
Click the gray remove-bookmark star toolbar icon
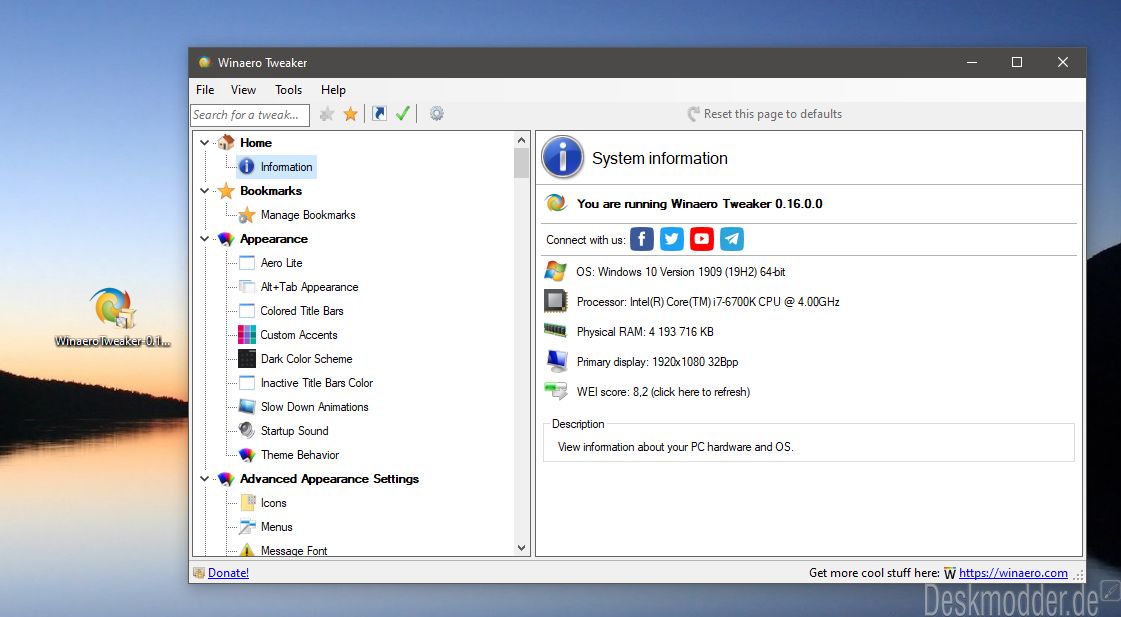coord(327,114)
